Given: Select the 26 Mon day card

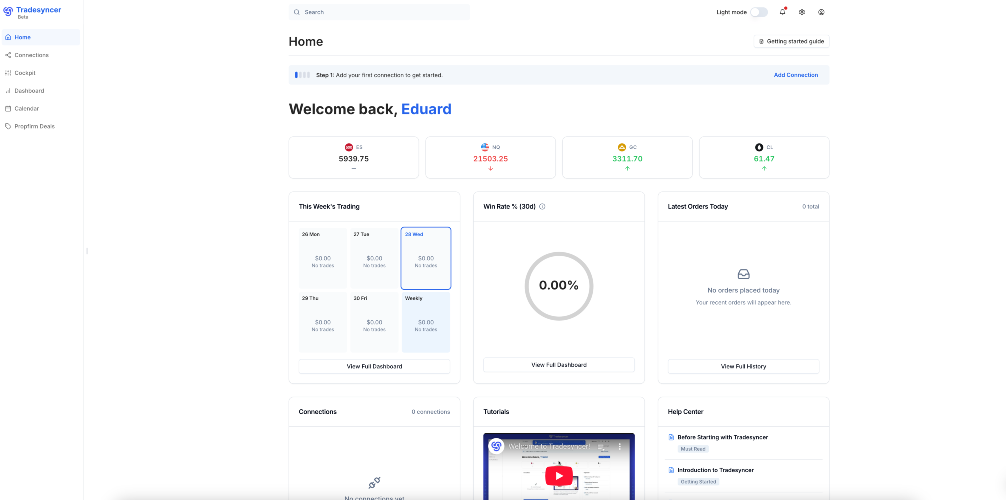Looking at the screenshot, I should point(323,258).
